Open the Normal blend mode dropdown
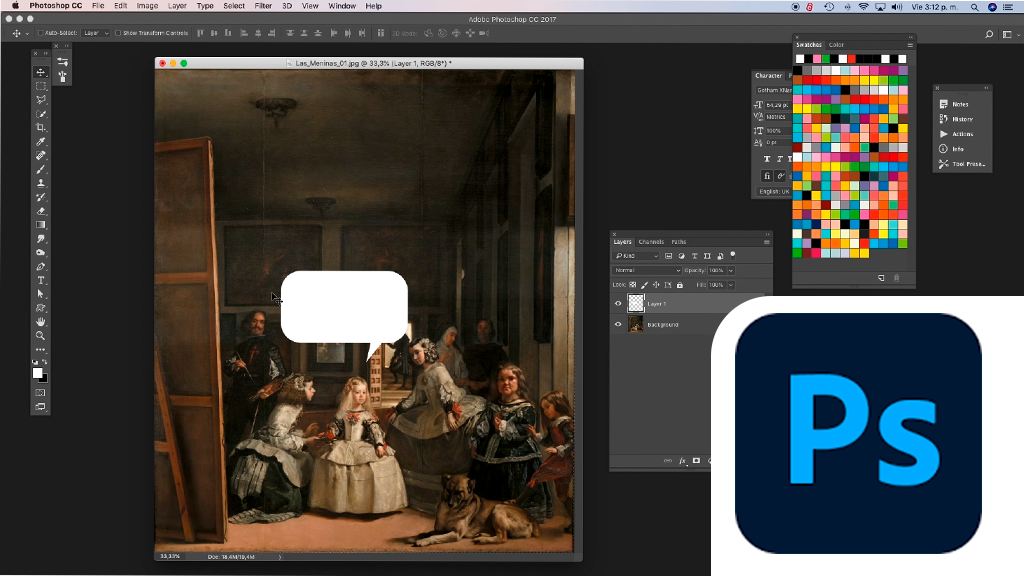Image resolution: width=1024 pixels, height=576 pixels. tap(647, 270)
